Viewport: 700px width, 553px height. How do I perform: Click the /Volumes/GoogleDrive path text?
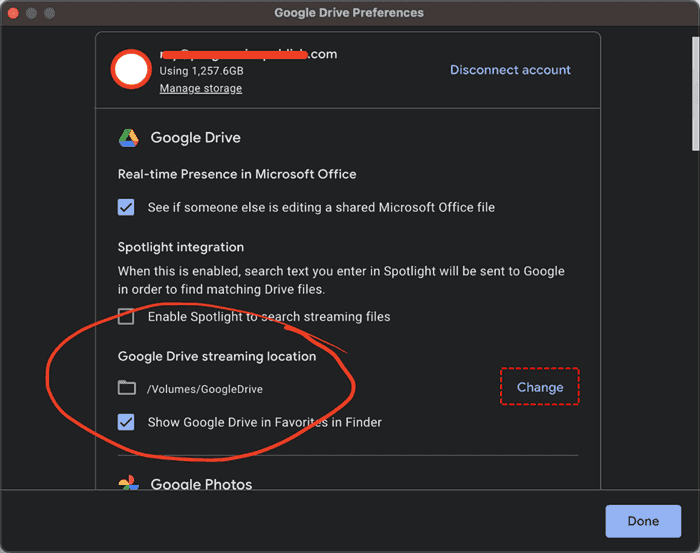tap(205, 389)
